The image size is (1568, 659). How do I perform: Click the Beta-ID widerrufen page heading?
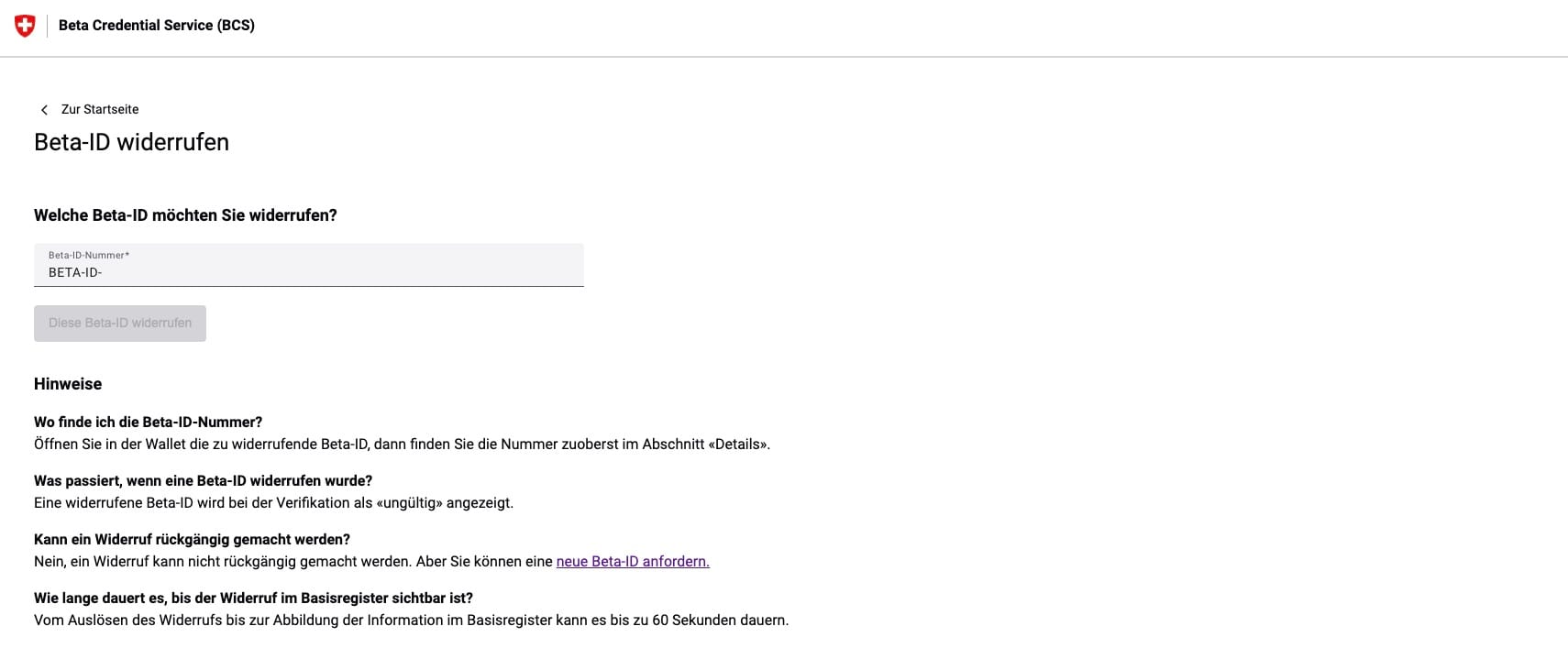[x=131, y=142]
